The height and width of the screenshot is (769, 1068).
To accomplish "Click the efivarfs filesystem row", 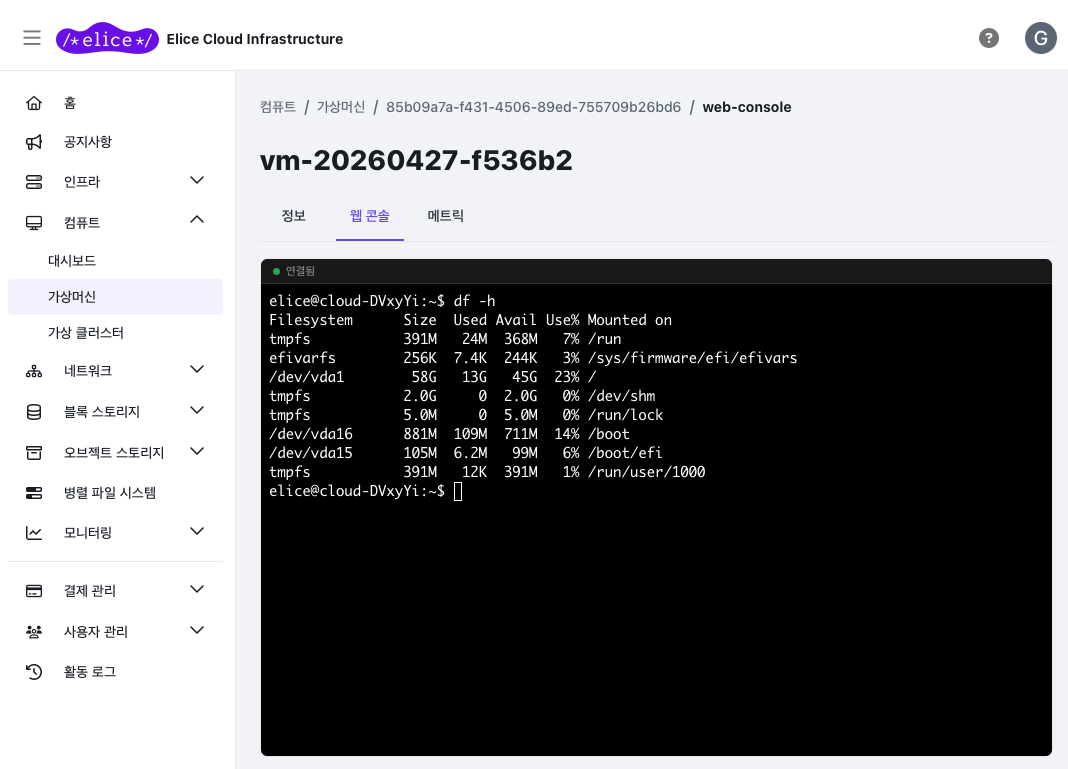I will coord(533,358).
